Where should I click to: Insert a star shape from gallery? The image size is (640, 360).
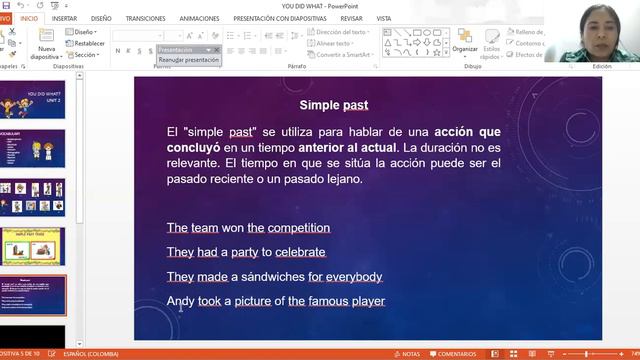click(x=436, y=52)
